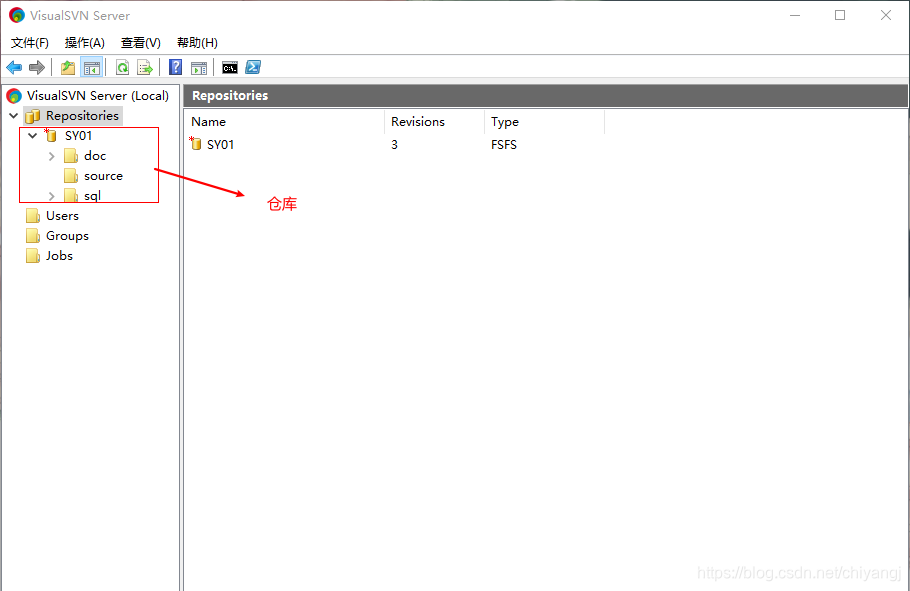Open the 文件(F) menu

coord(30,42)
